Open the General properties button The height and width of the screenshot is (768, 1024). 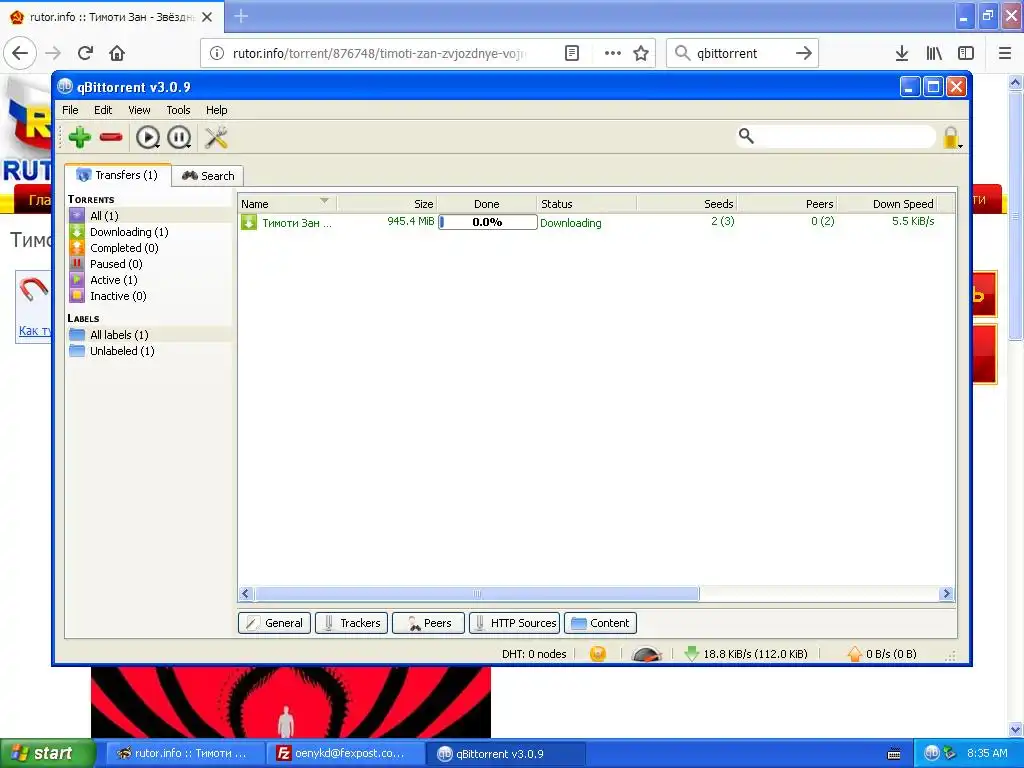coord(274,623)
